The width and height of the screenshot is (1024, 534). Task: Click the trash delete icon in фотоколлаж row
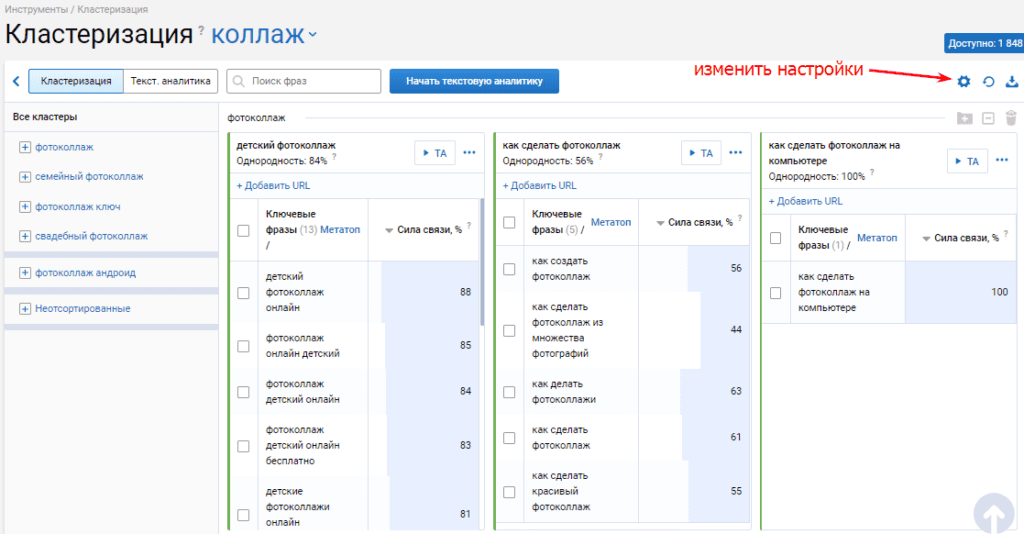[x=1011, y=118]
